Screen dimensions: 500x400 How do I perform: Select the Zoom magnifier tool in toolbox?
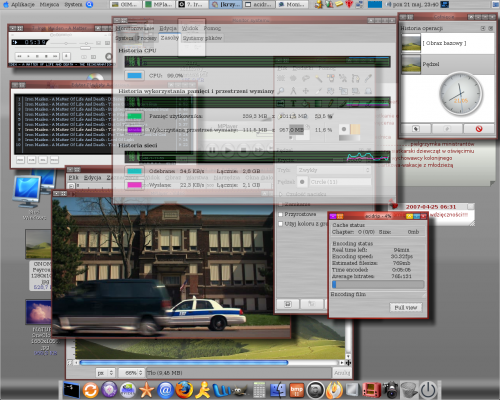[281, 91]
